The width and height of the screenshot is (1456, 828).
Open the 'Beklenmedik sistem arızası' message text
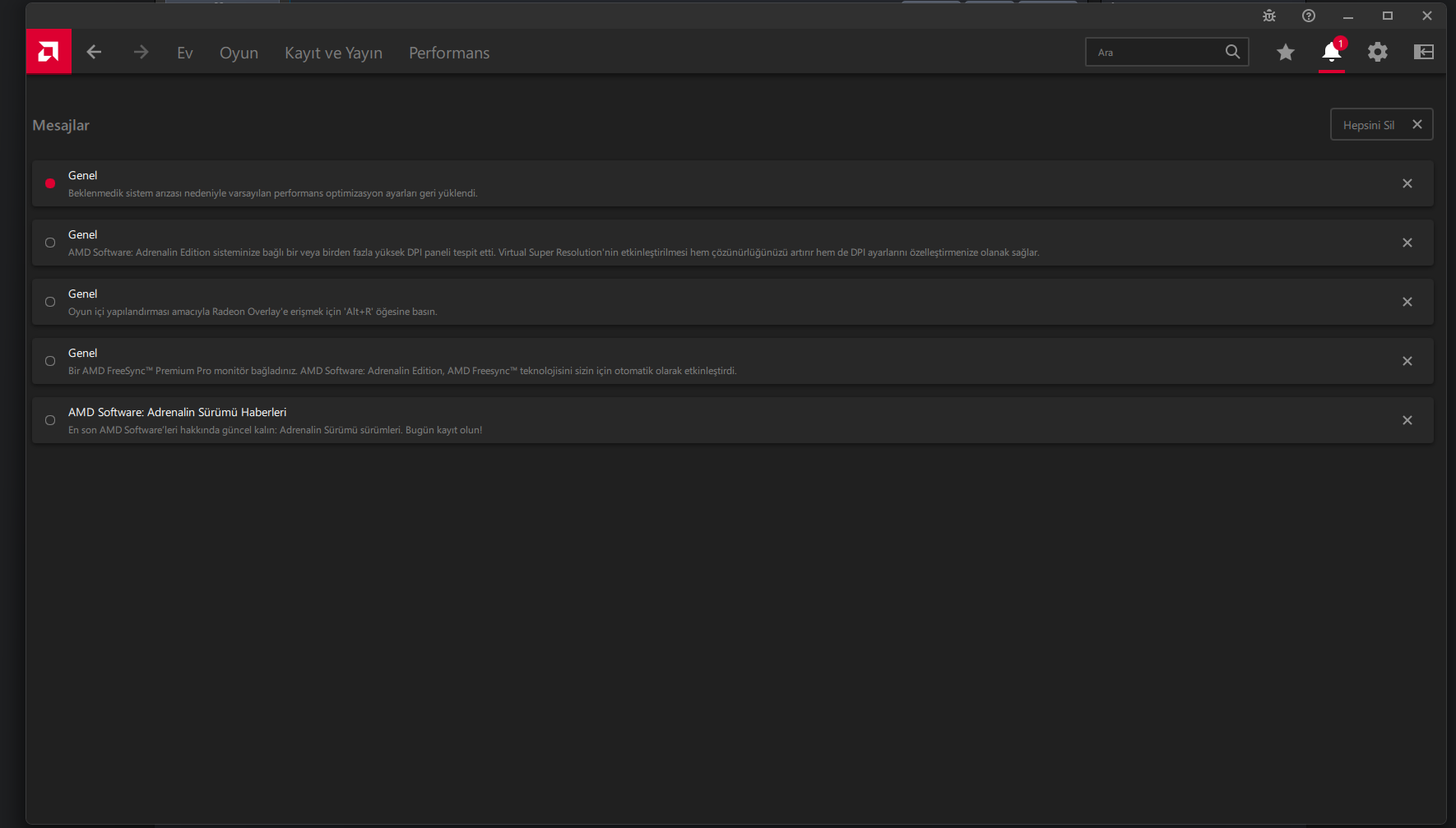[273, 193]
